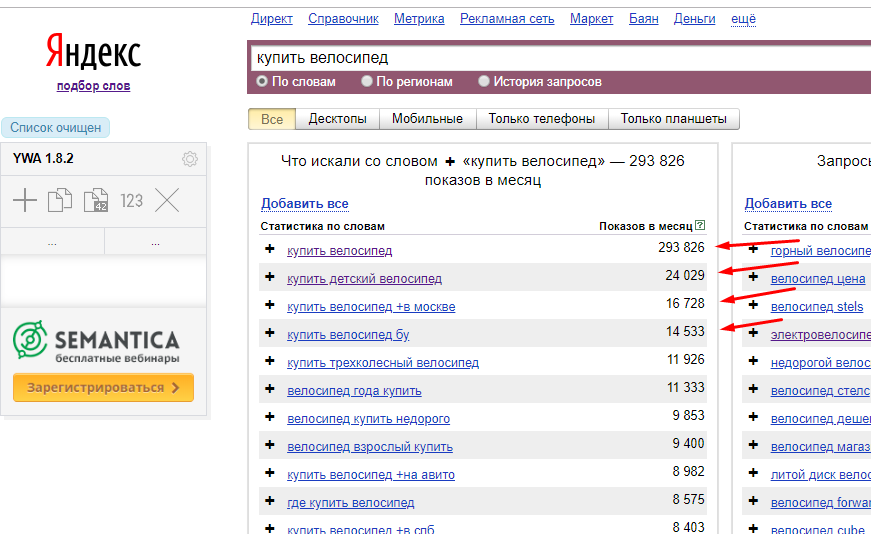Click the YWA settings gear icon
The height and width of the screenshot is (534, 871).
coord(189,159)
